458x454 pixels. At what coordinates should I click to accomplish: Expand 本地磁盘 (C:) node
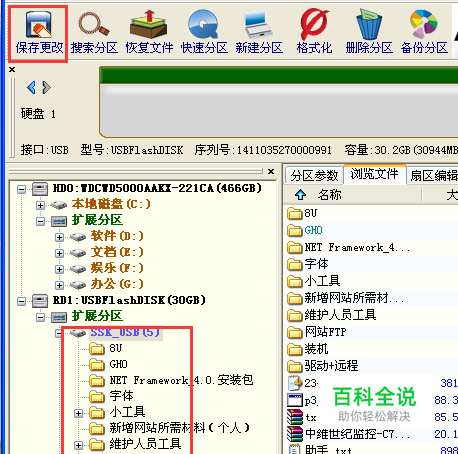tap(40, 205)
